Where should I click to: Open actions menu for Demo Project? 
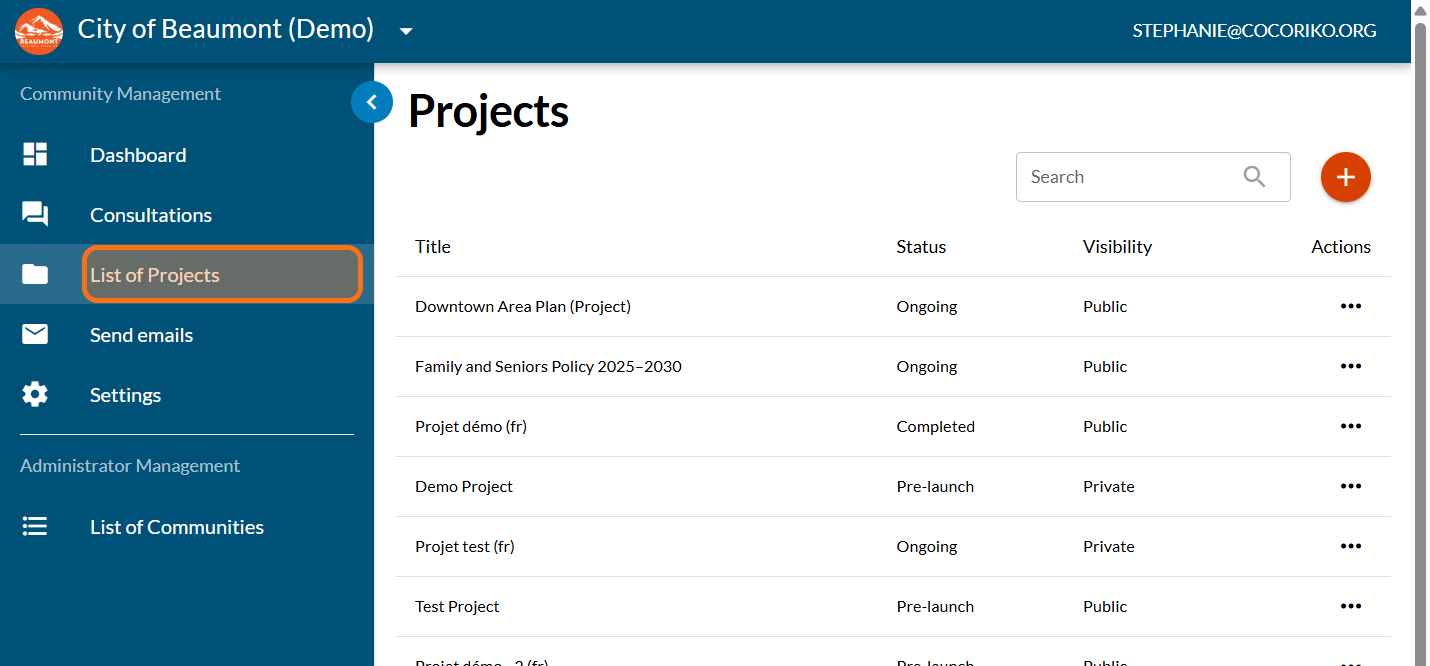point(1350,486)
